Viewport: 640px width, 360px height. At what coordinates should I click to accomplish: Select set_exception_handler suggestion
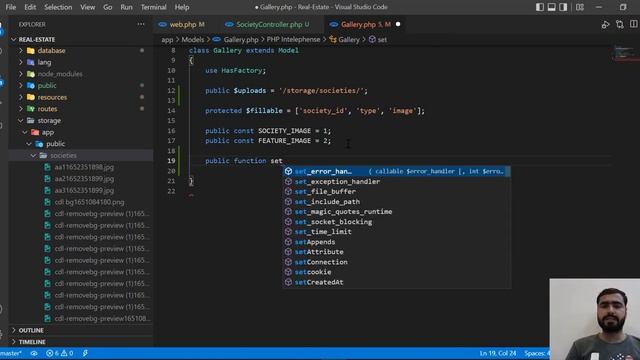pos(396,182)
